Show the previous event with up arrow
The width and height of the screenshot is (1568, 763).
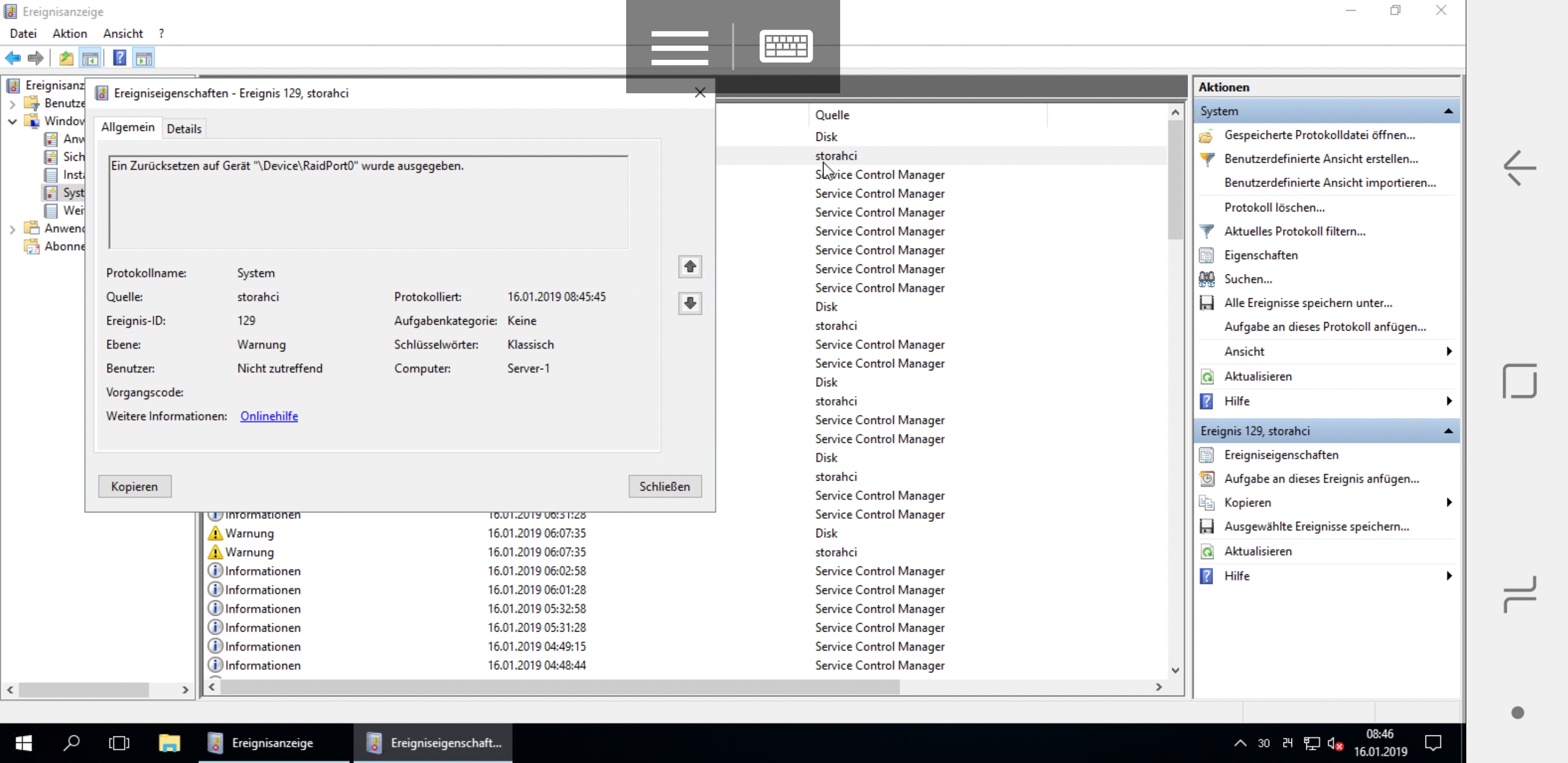click(x=690, y=267)
